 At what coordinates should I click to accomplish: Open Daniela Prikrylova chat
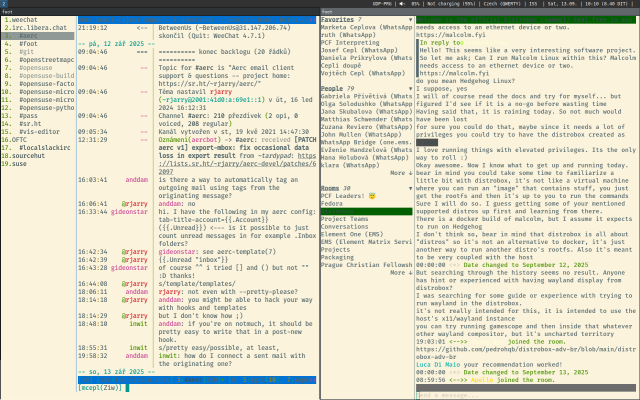click(367, 58)
